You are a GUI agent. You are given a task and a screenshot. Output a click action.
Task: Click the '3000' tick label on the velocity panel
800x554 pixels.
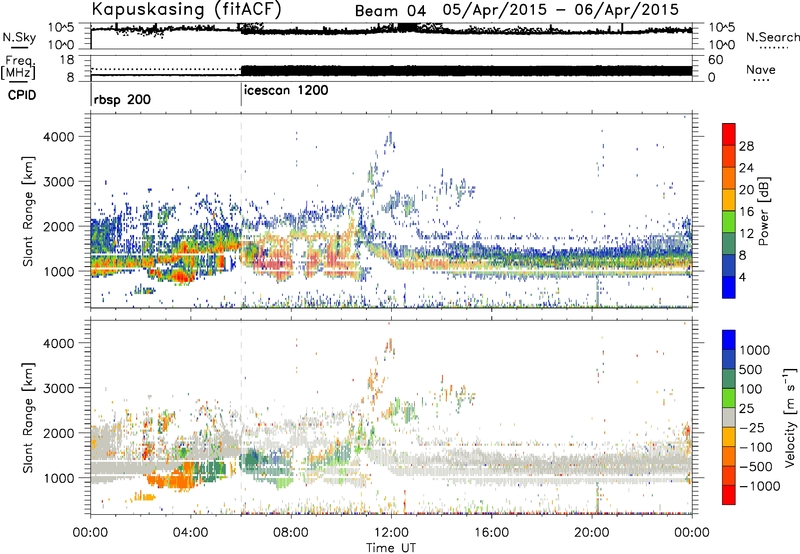coord(58,388)
